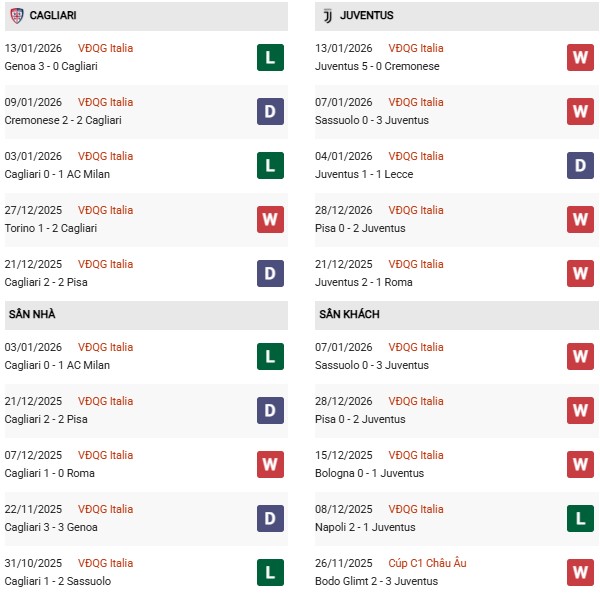Select the SÂN NHÀ section header

[31, 314]
